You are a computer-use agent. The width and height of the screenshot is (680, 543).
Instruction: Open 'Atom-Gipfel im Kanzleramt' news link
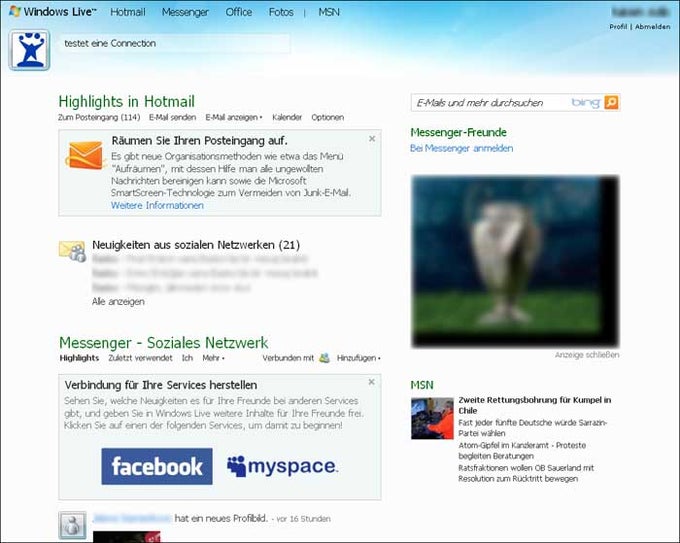pyautogui.click(x=522, y=450)
